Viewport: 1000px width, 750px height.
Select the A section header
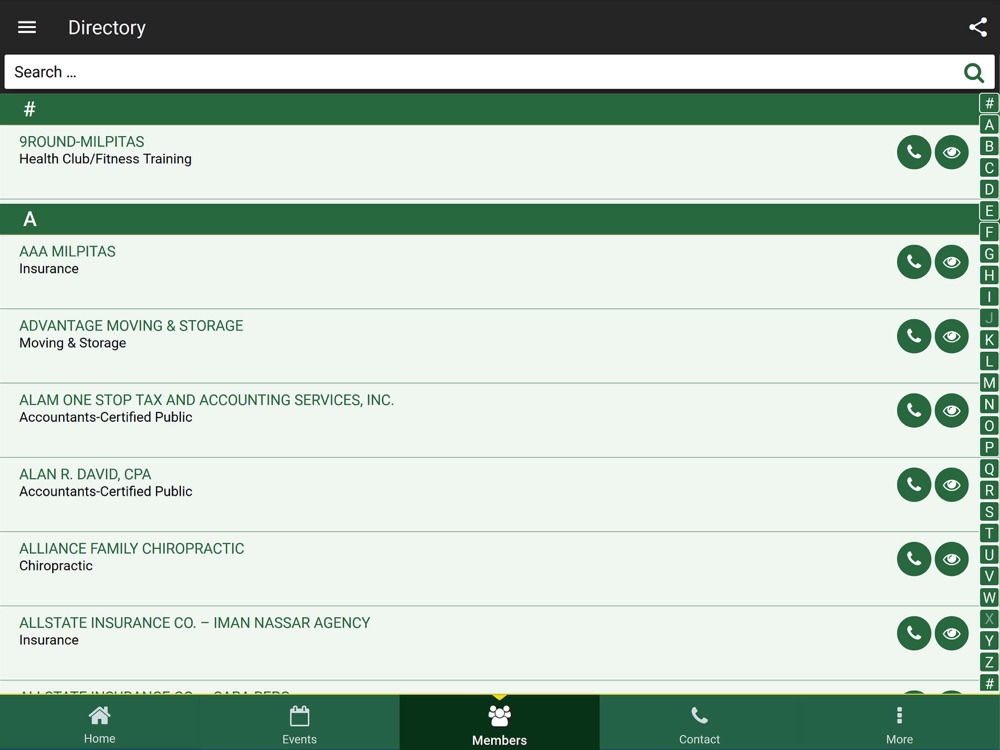click(x=489, y=219)
